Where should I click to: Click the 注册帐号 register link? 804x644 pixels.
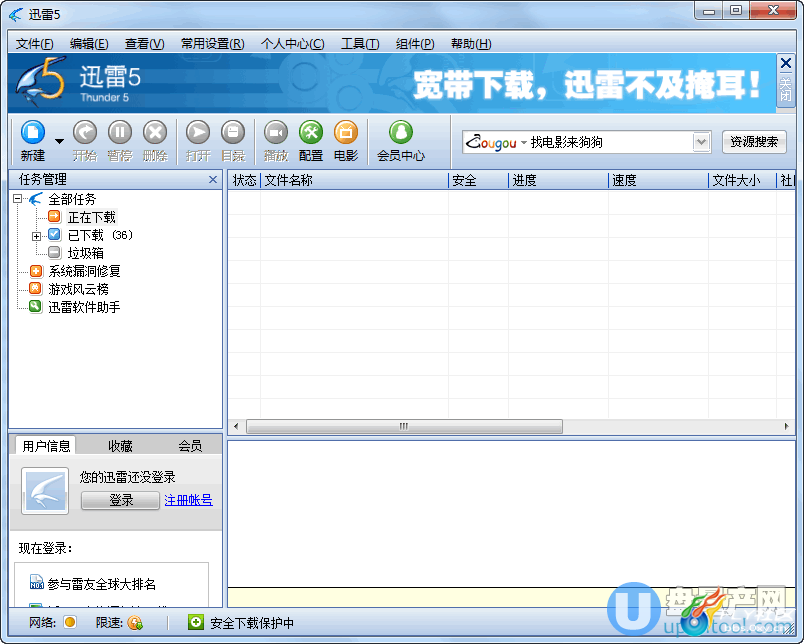[188, 500]
